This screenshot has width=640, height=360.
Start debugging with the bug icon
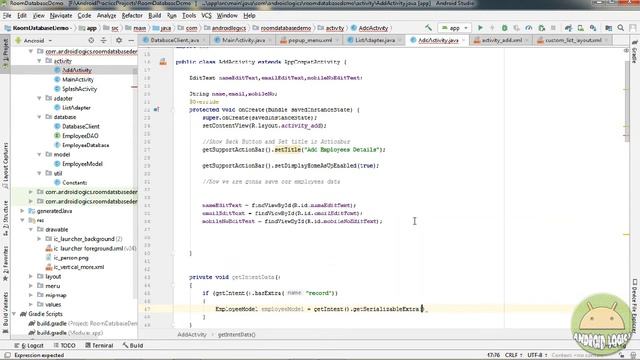(x=504, y=28)
